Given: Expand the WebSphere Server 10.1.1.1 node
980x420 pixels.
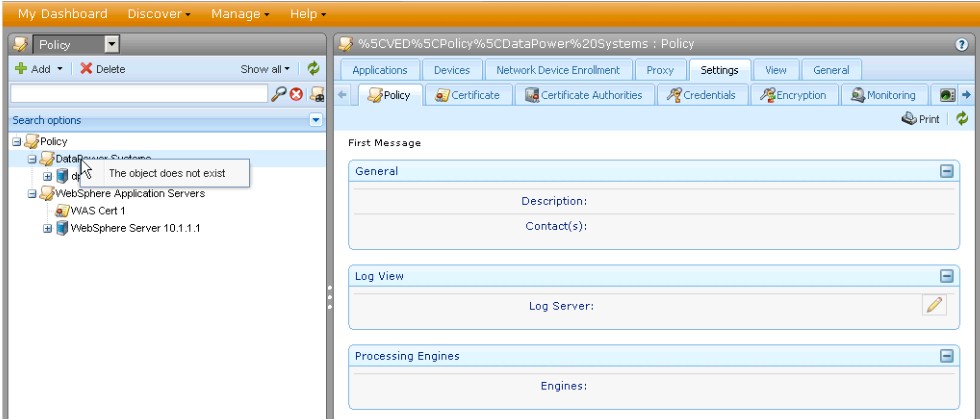Looking at the screenshot, I should click(x=48, y=229).
